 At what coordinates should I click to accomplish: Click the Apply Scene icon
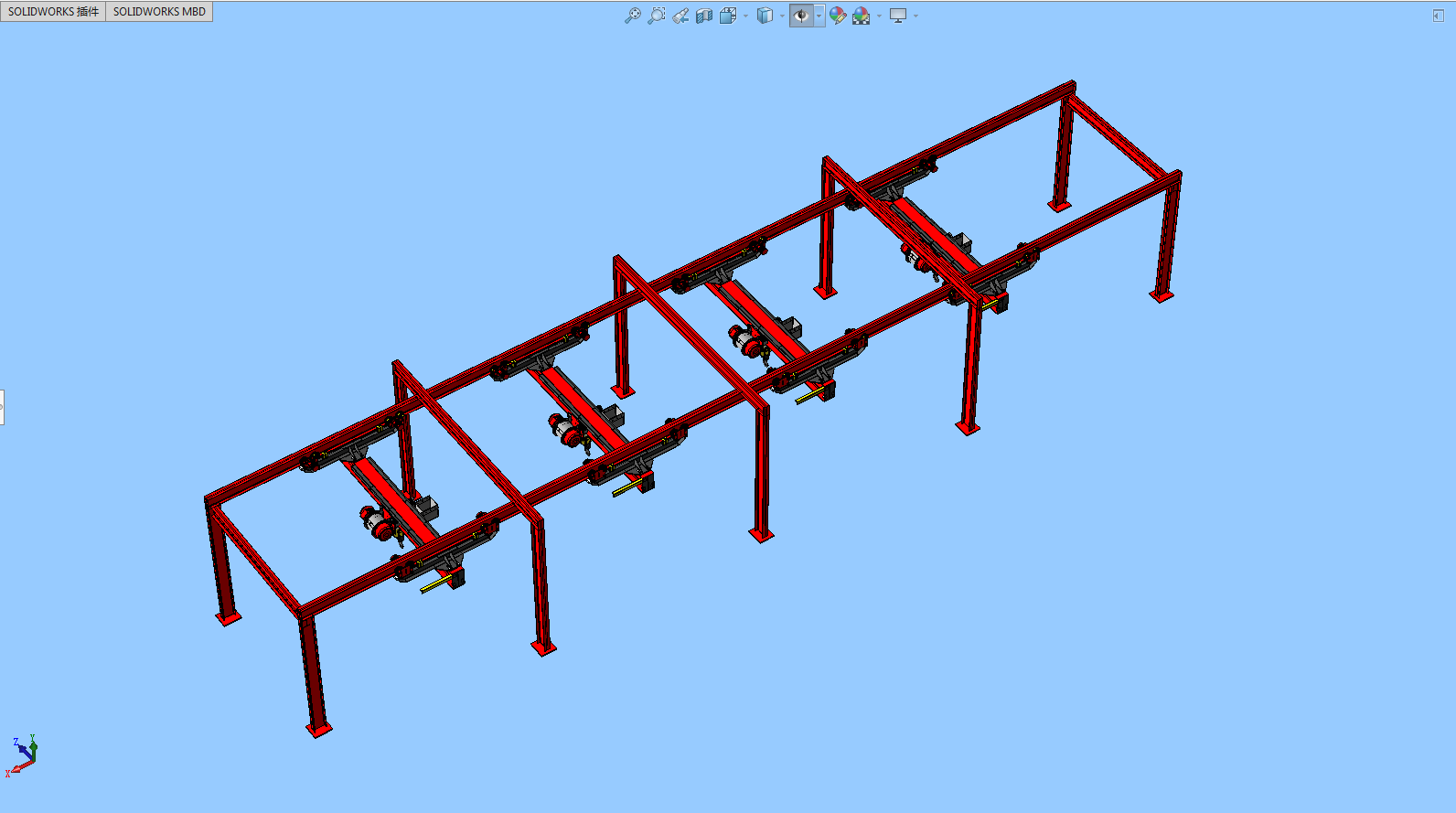pos(862,16)
